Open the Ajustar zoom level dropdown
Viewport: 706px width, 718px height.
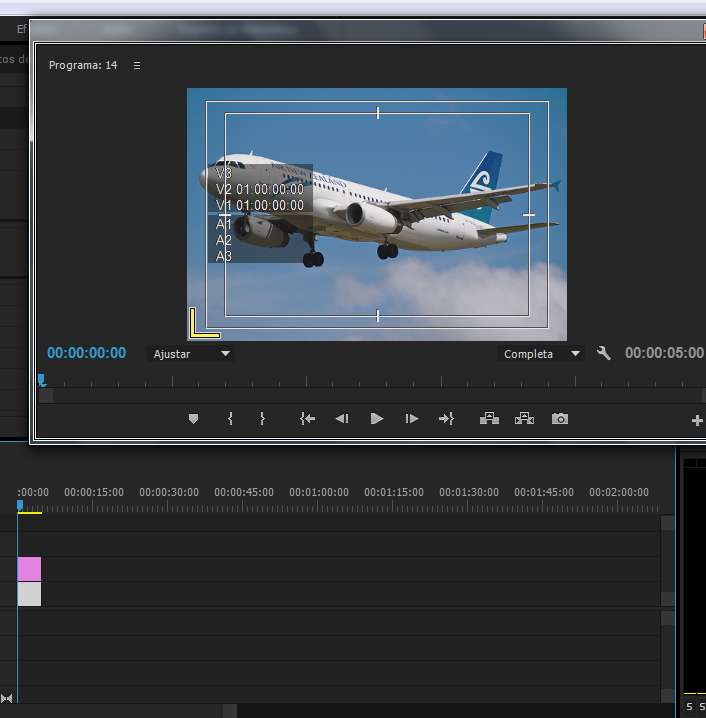[x=190, y=354]
